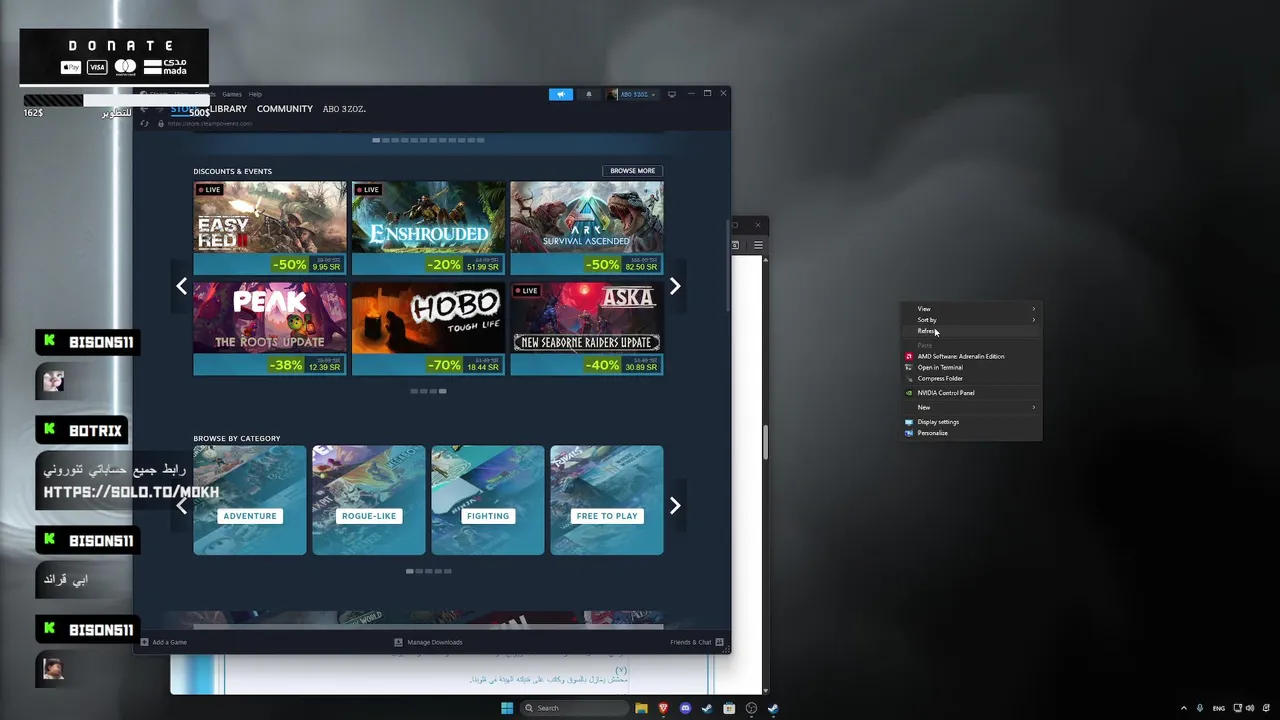
Task: Go to previous Browse by Category page
Action: (181, 506)
